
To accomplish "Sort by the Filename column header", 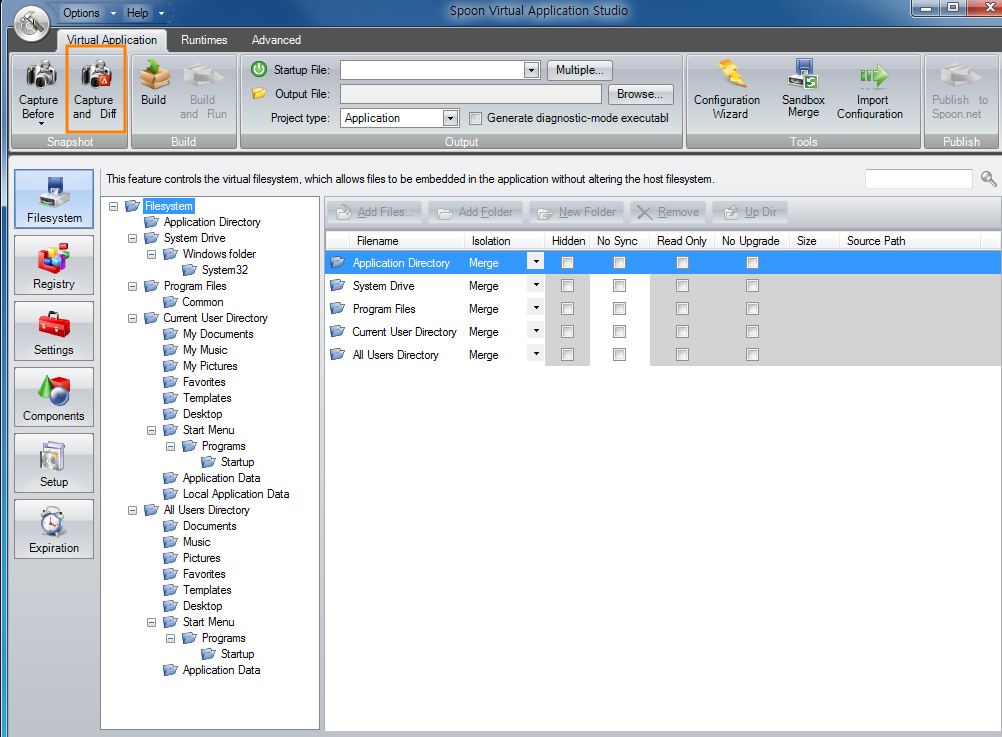I will click(406, 241).
